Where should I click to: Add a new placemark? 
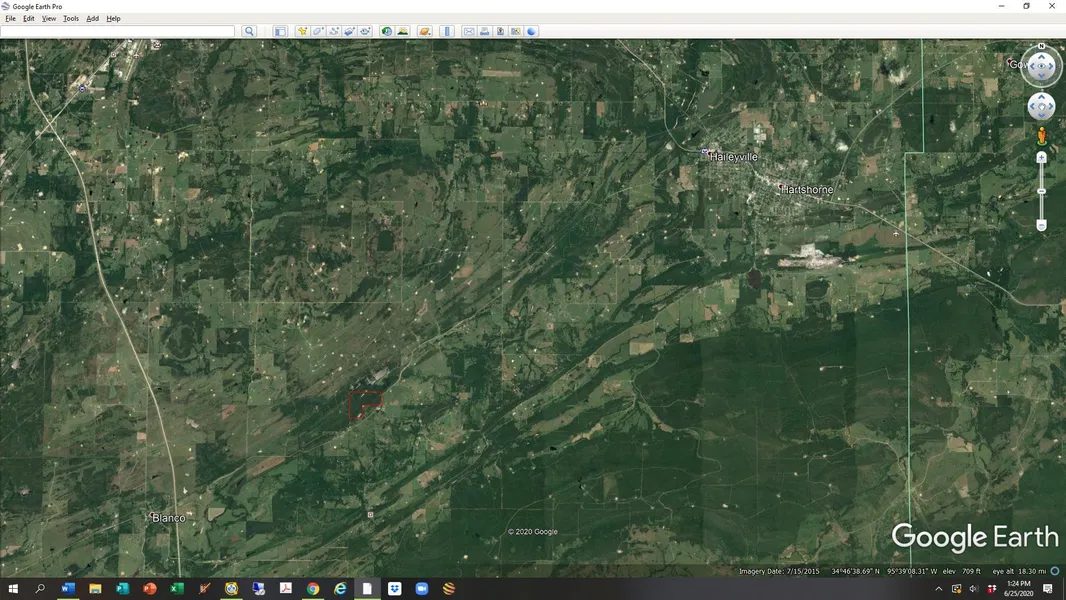tap(302, 31)
